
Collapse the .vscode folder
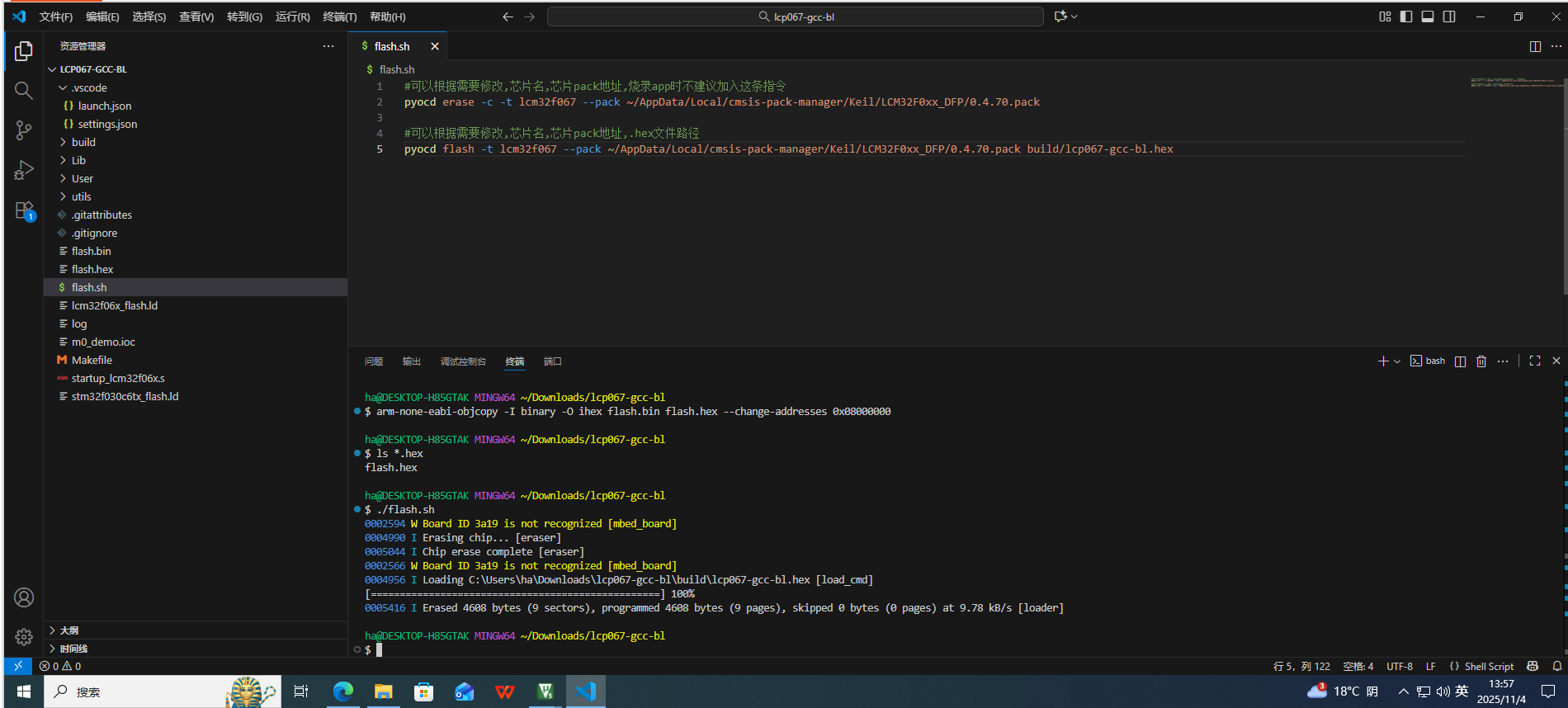[x=88, y=87]
